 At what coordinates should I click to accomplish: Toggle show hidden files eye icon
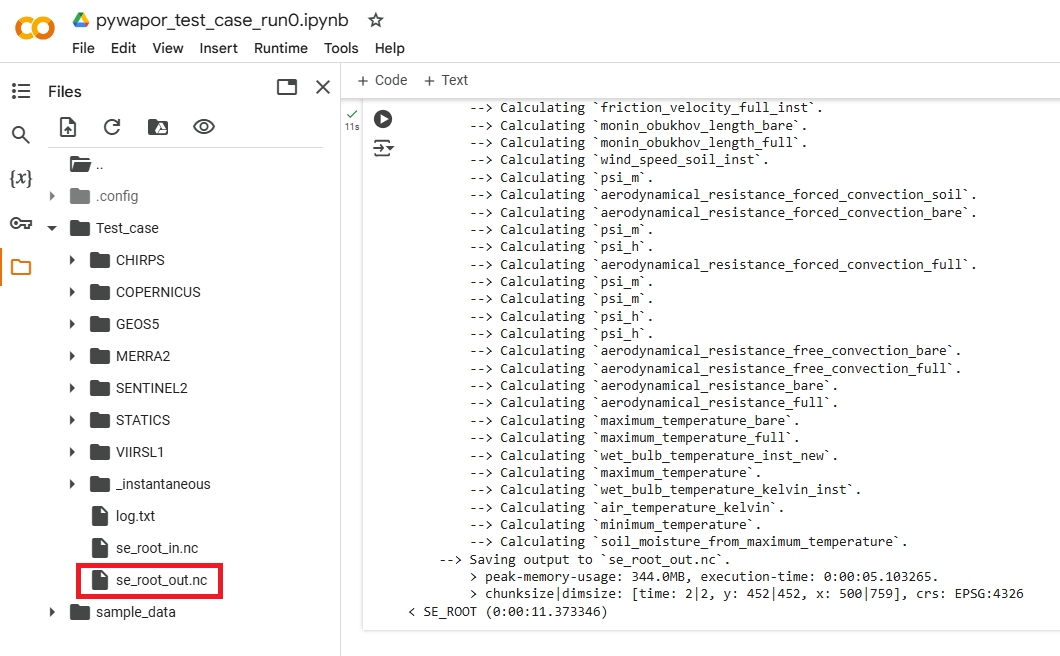click(x=204, y=127)
